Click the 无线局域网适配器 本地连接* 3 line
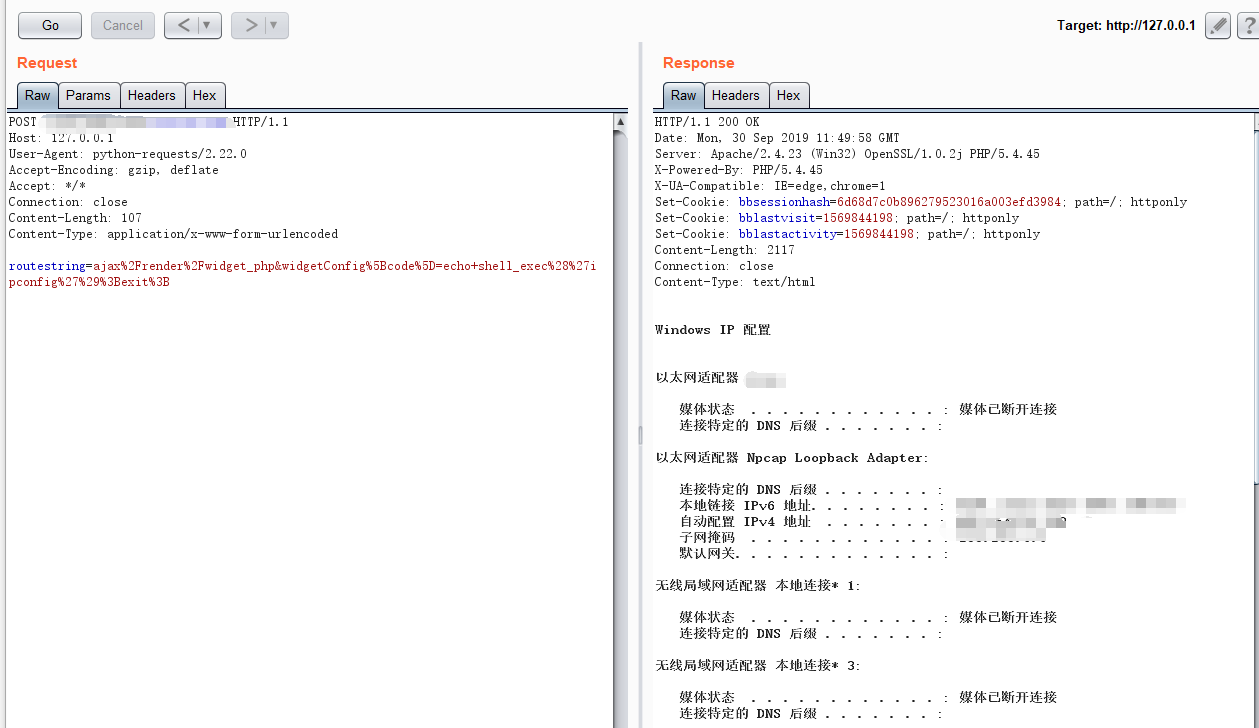This screenshot has height=728, width=1259. coord(758,666)
